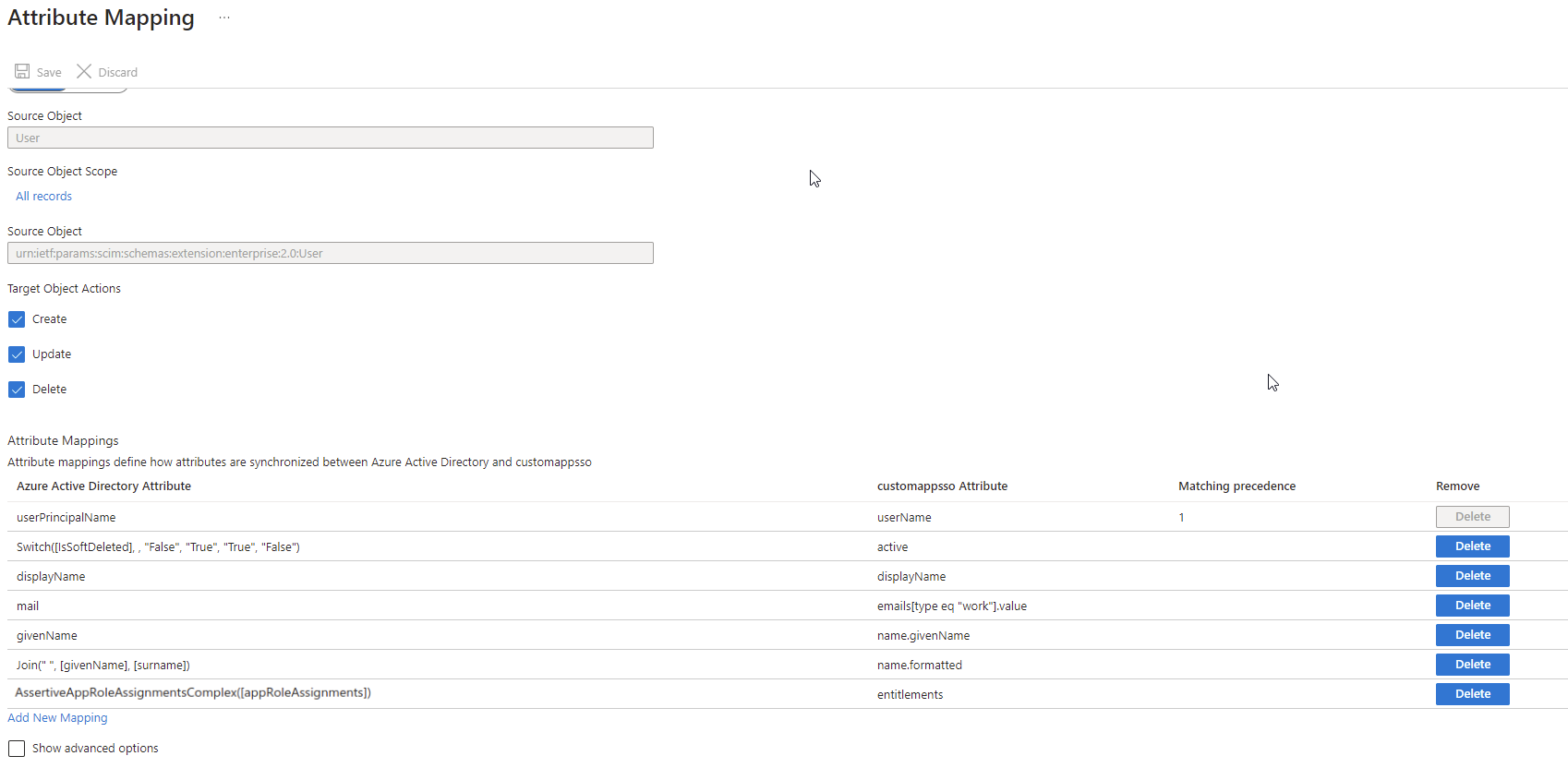
Task: Remove the name.formatted Join mapping
Action: click(x=1472, y=665)
